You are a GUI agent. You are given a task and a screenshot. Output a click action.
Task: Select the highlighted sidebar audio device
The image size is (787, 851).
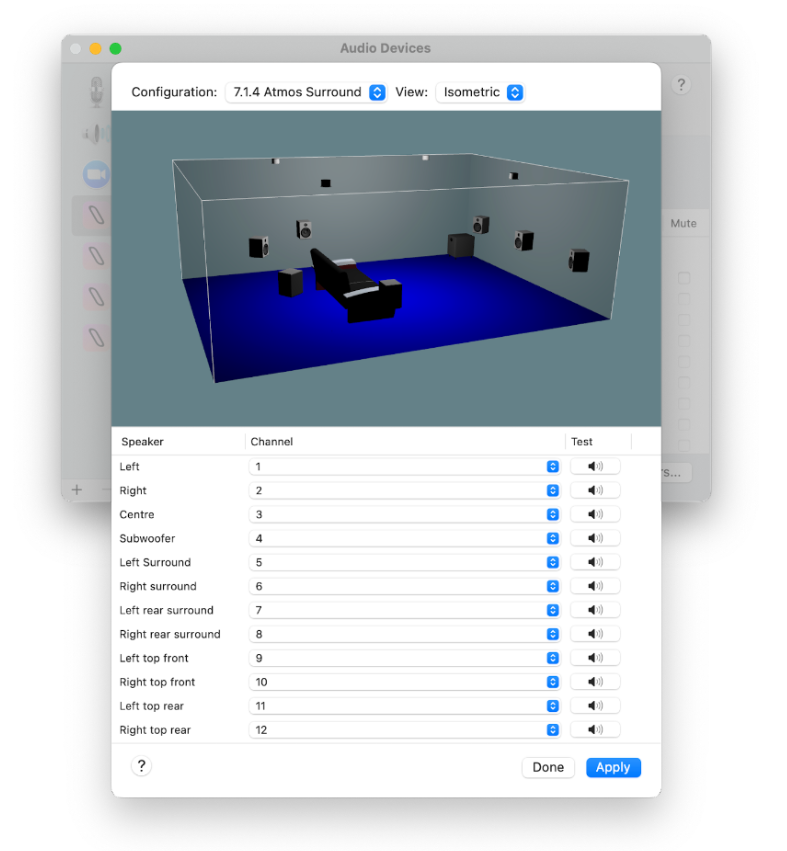[x=92, y=215]
